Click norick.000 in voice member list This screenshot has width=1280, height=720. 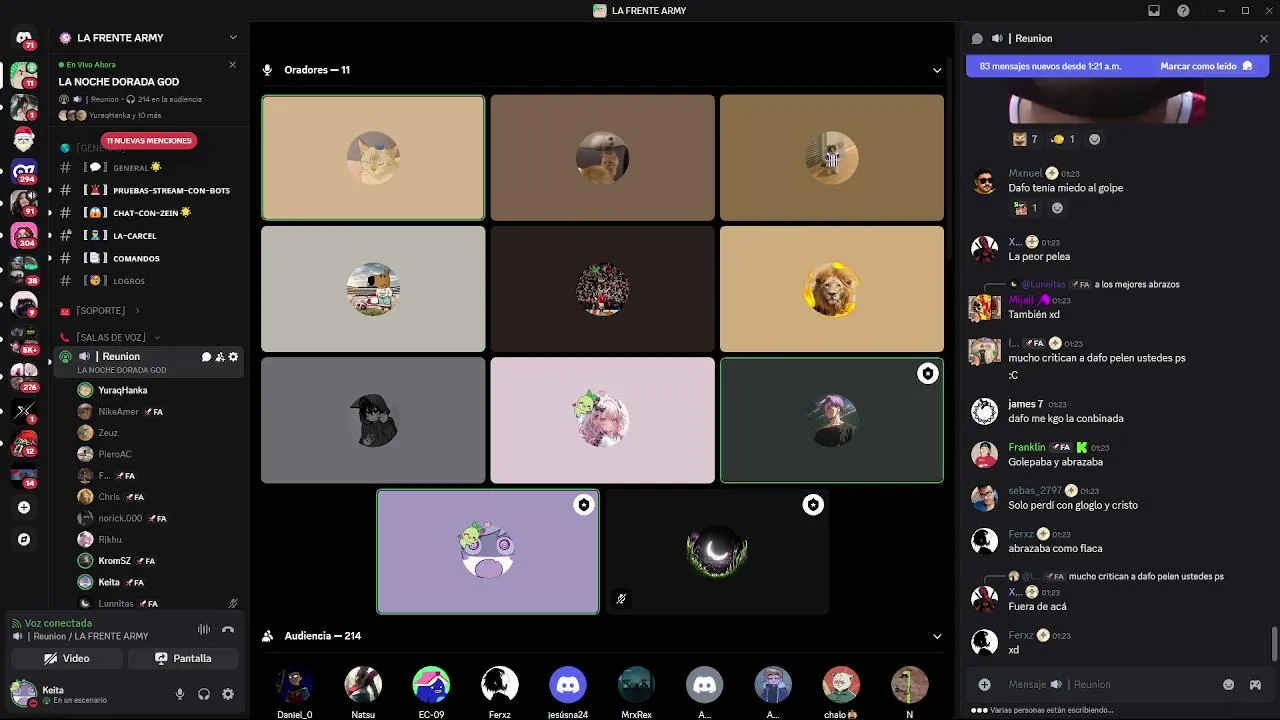(x=120, y=518)
